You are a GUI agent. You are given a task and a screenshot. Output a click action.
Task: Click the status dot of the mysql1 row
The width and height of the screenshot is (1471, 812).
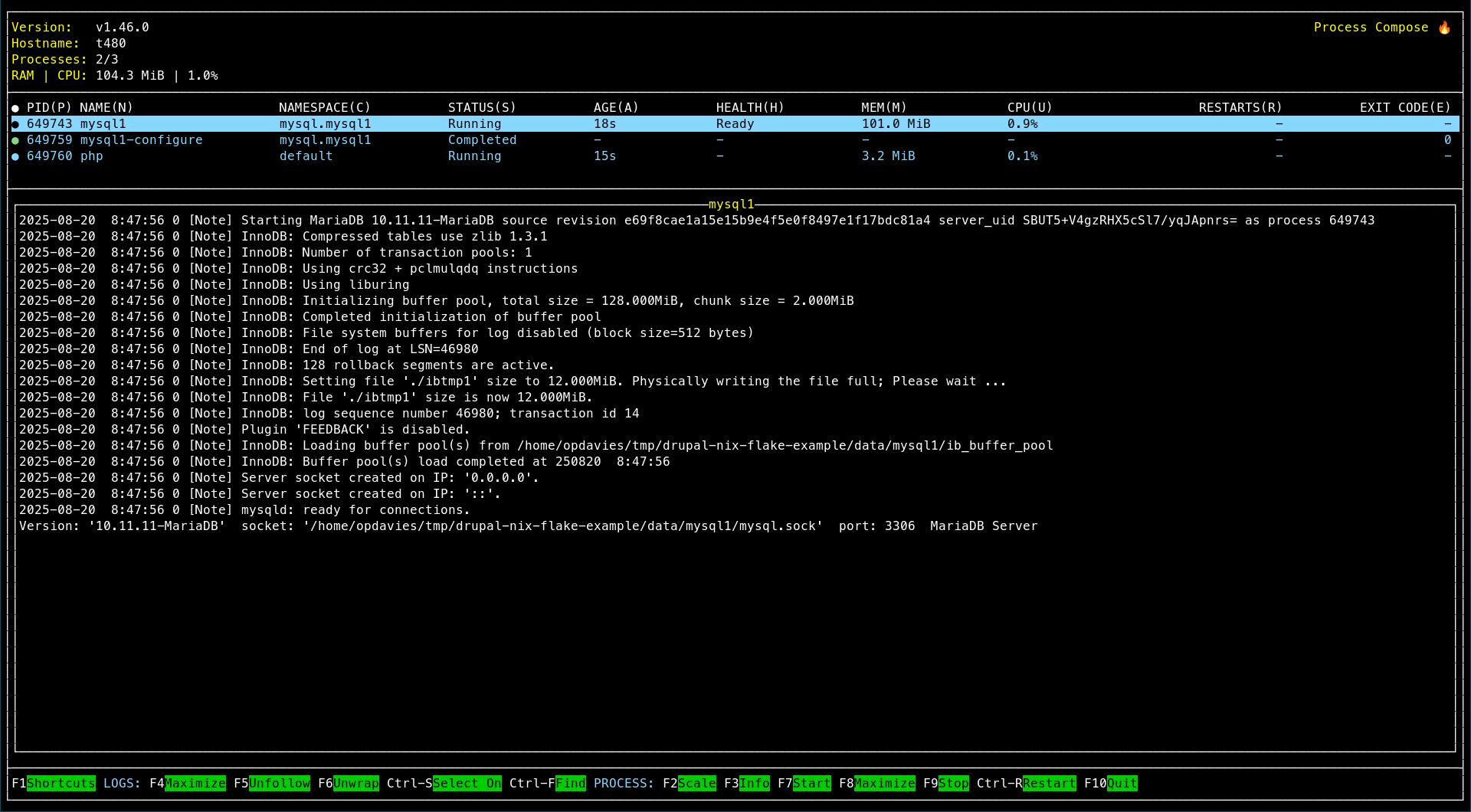click(15, 124)
